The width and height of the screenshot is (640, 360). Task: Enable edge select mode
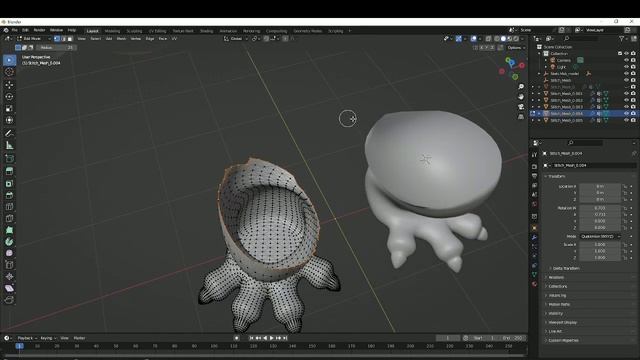point(63,38)
